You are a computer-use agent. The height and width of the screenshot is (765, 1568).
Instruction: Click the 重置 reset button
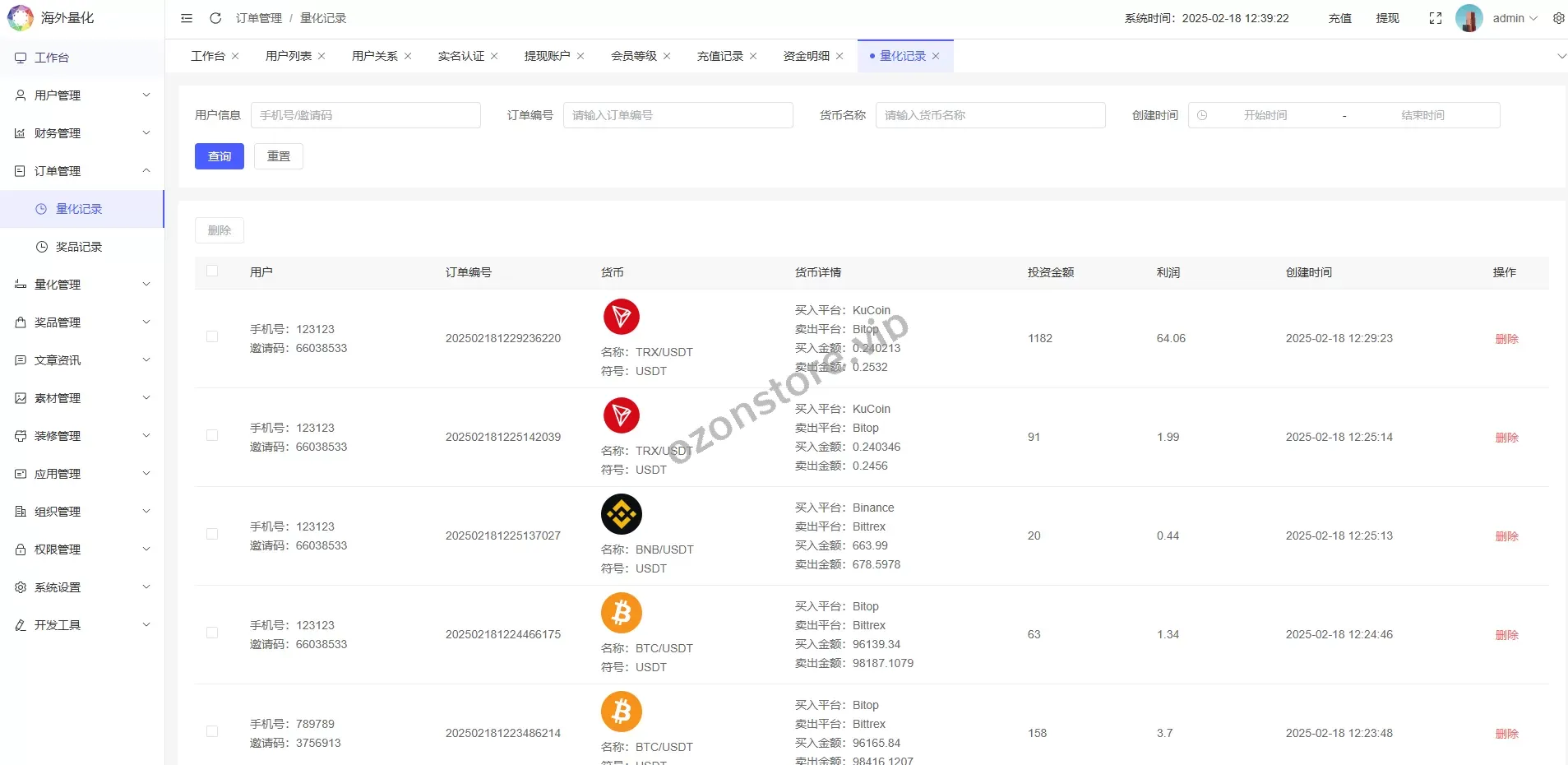tap(279, 156)
